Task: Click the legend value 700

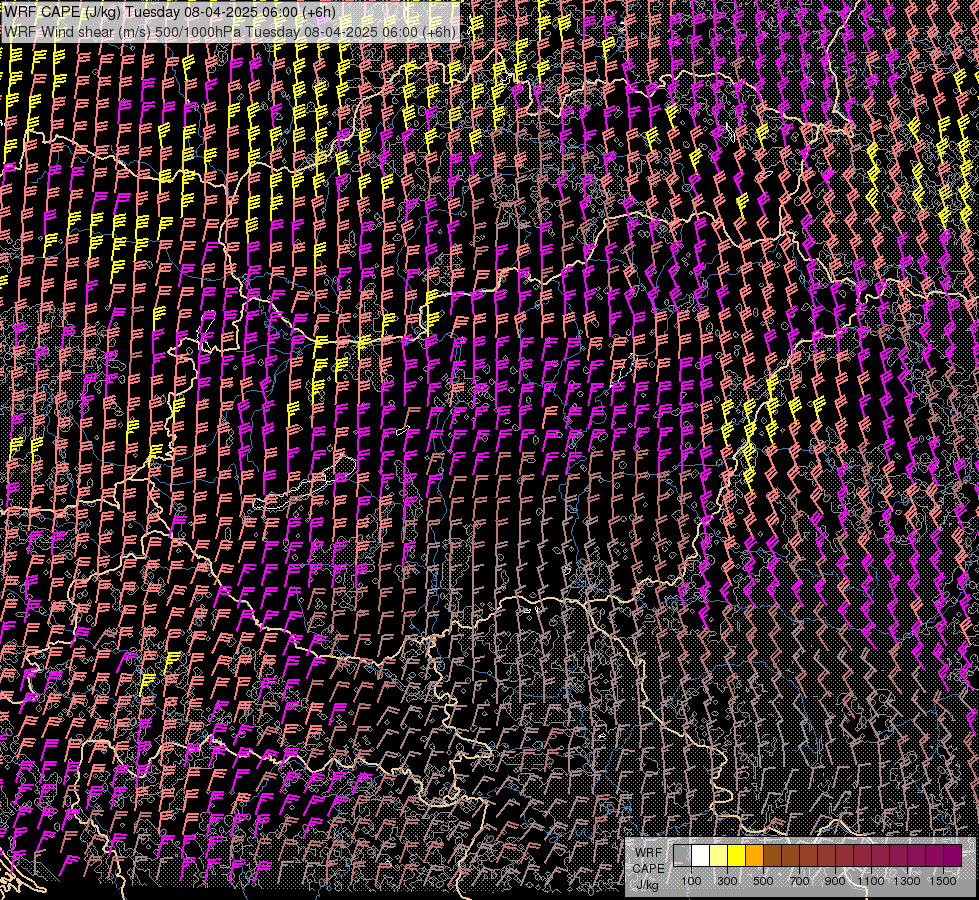Action: pyautogui.click(x=799, y=881)
